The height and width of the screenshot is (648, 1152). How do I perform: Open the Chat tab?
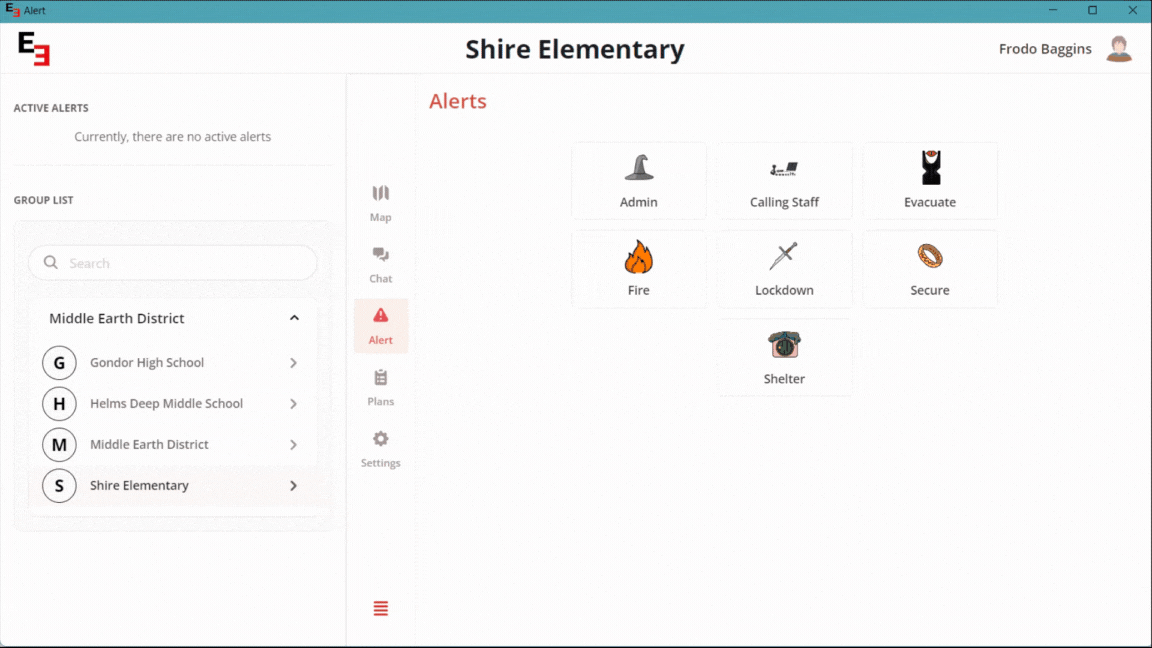[381, 265]
